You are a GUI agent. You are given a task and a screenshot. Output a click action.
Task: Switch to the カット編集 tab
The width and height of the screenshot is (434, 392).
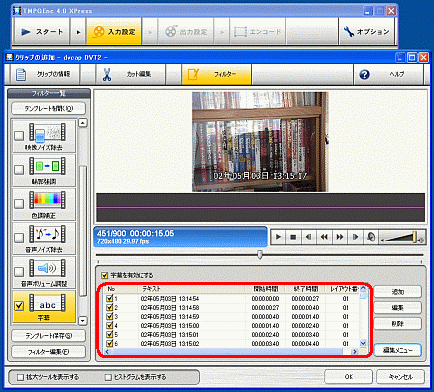(x=131, y=74)
